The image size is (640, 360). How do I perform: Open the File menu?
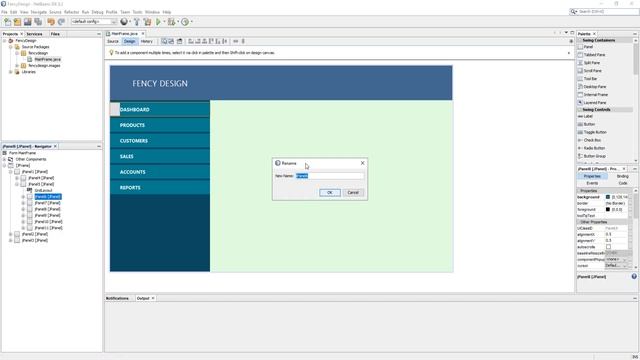[x=4, y=12]
